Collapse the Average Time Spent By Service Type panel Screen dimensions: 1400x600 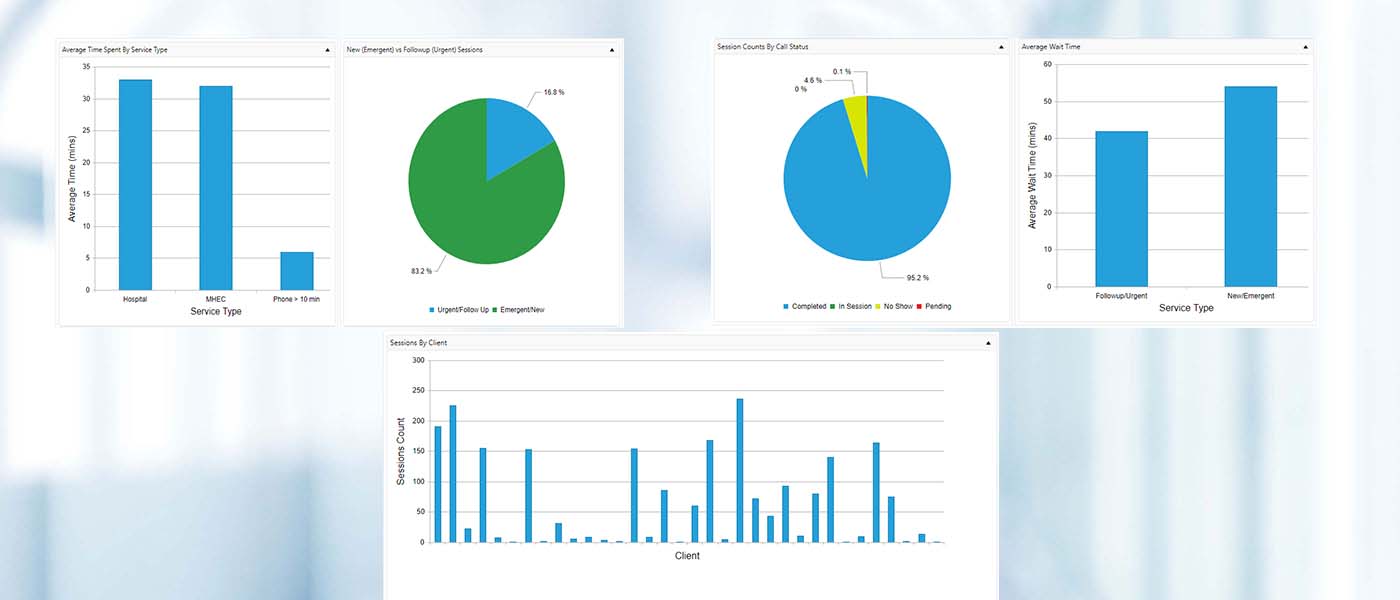[328, 49]
